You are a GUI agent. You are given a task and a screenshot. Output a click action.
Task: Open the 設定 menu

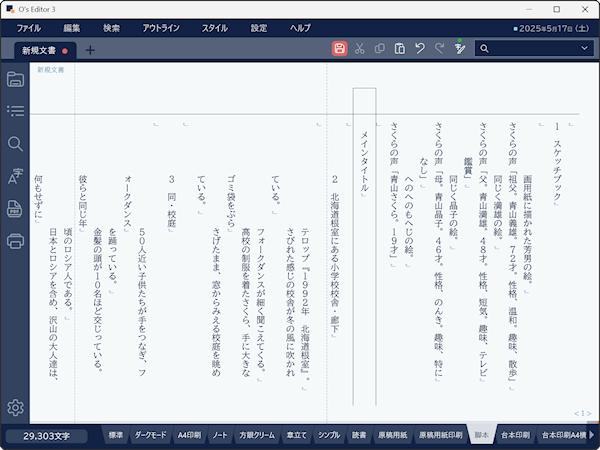click(259, 28)
